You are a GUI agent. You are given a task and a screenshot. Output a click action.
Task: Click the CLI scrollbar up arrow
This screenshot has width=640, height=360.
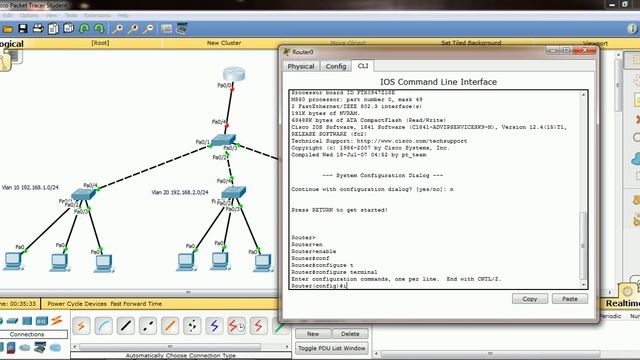pyautogui.click(x=583, y=95)
